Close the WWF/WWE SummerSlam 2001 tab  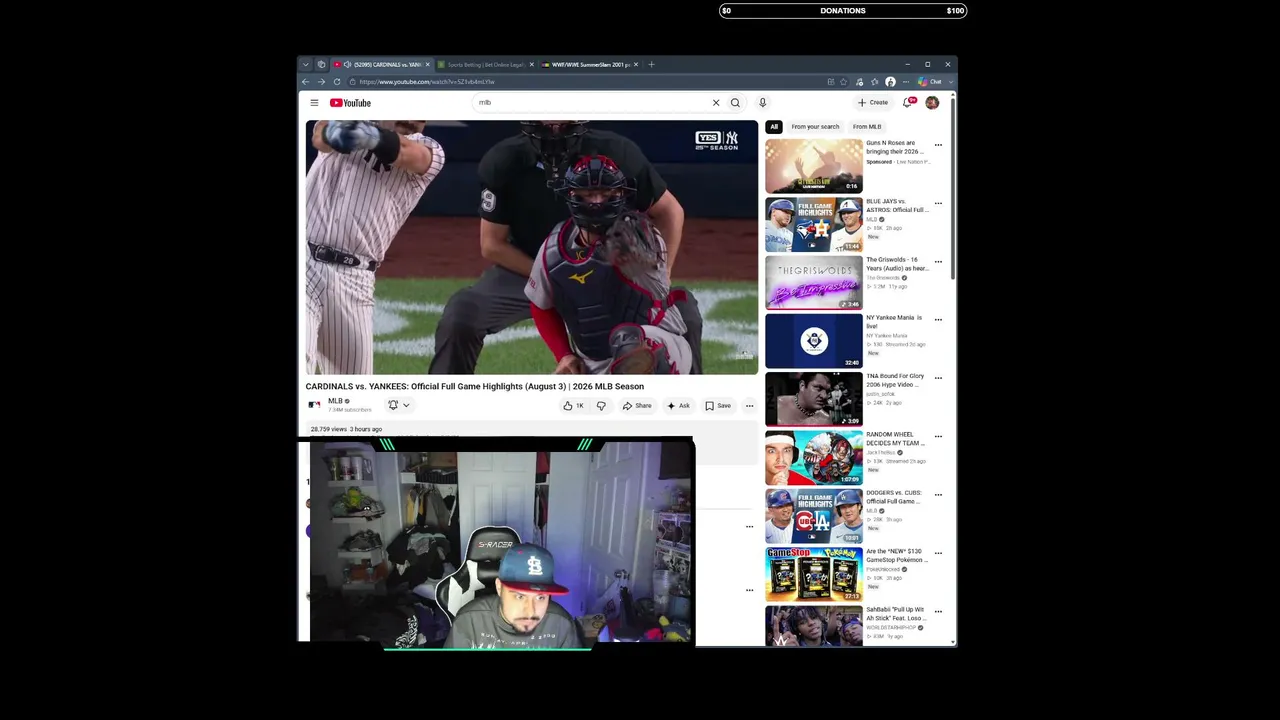635,65
